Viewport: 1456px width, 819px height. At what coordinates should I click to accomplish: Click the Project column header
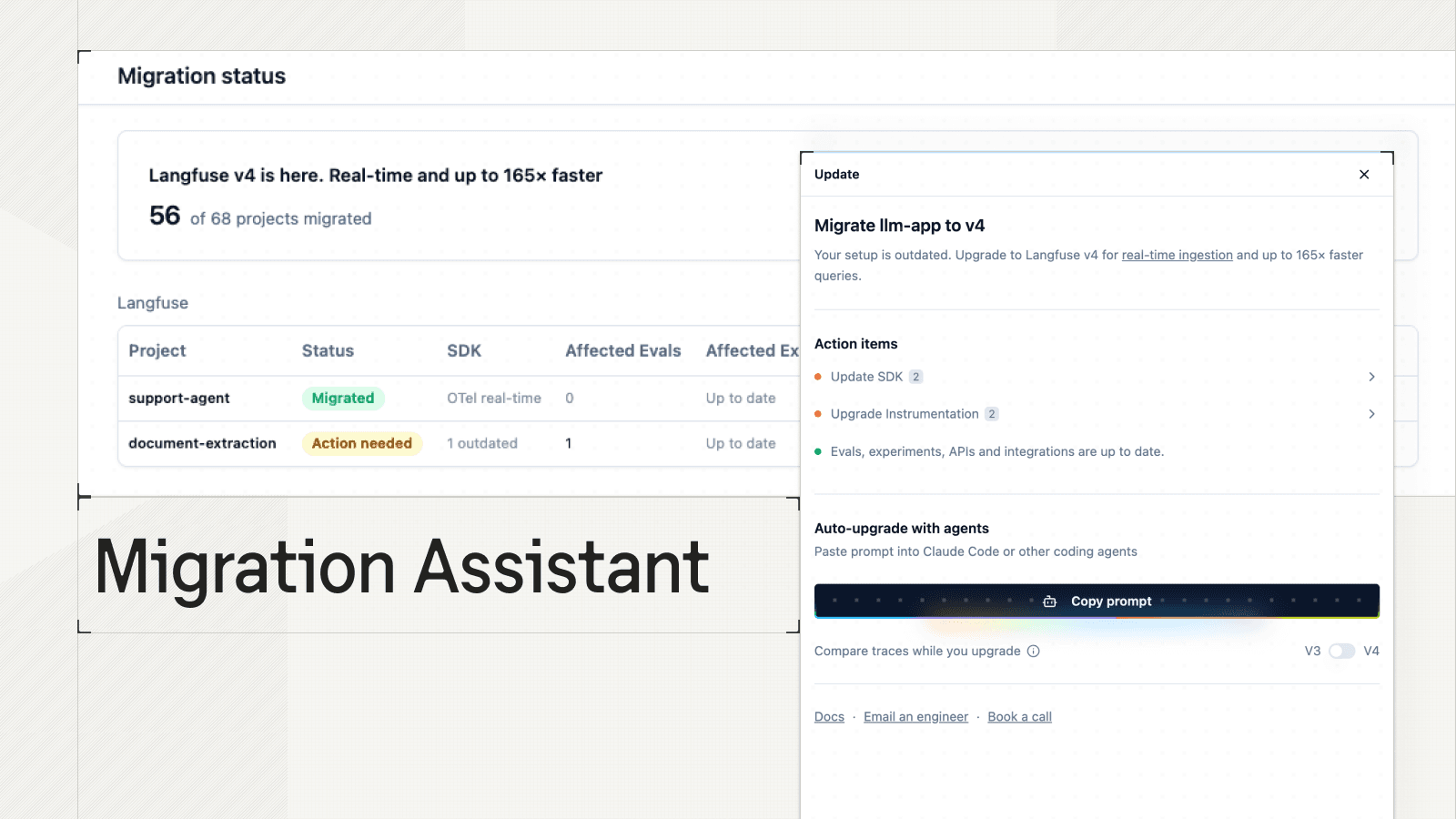coord(157,350)
